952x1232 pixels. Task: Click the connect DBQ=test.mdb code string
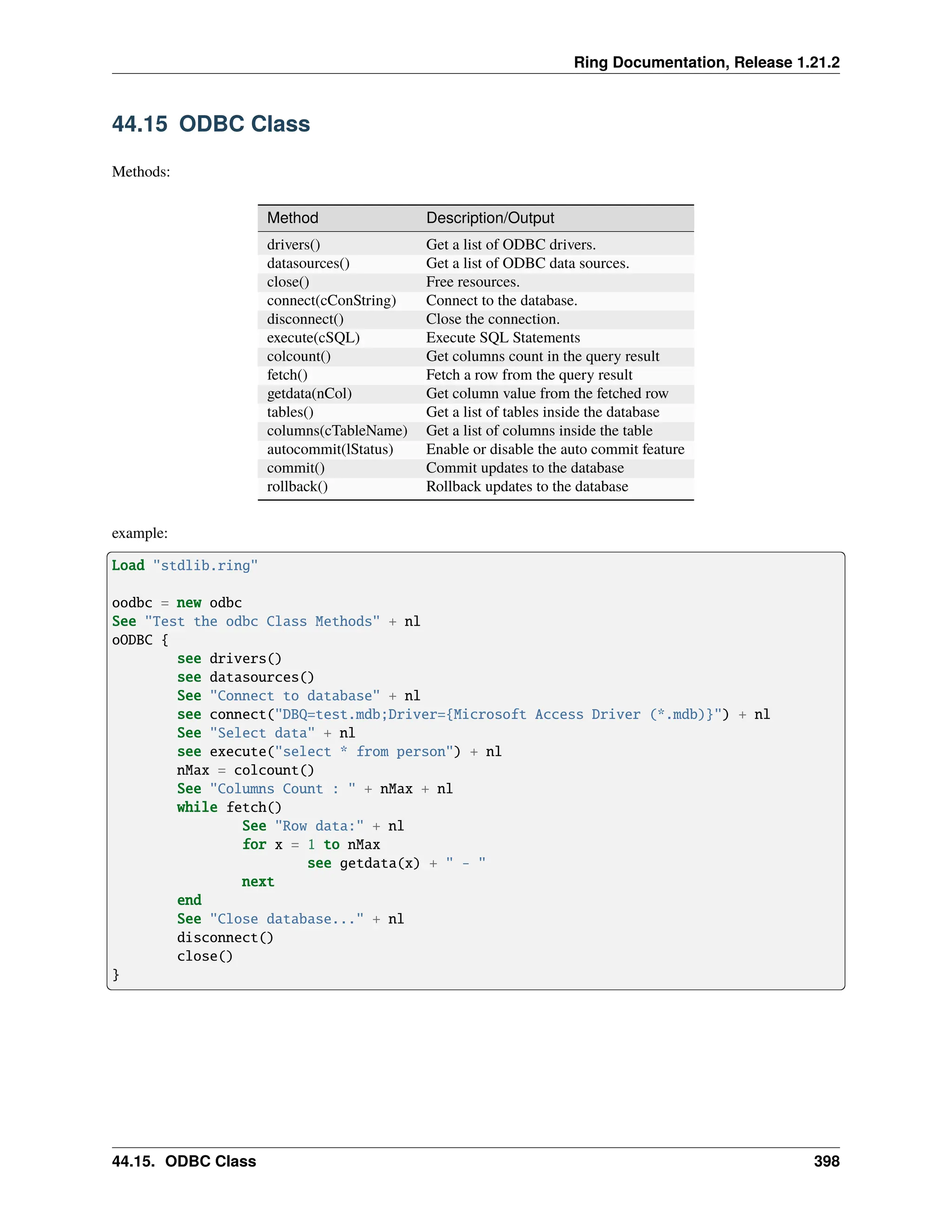[x=498, y=715]
